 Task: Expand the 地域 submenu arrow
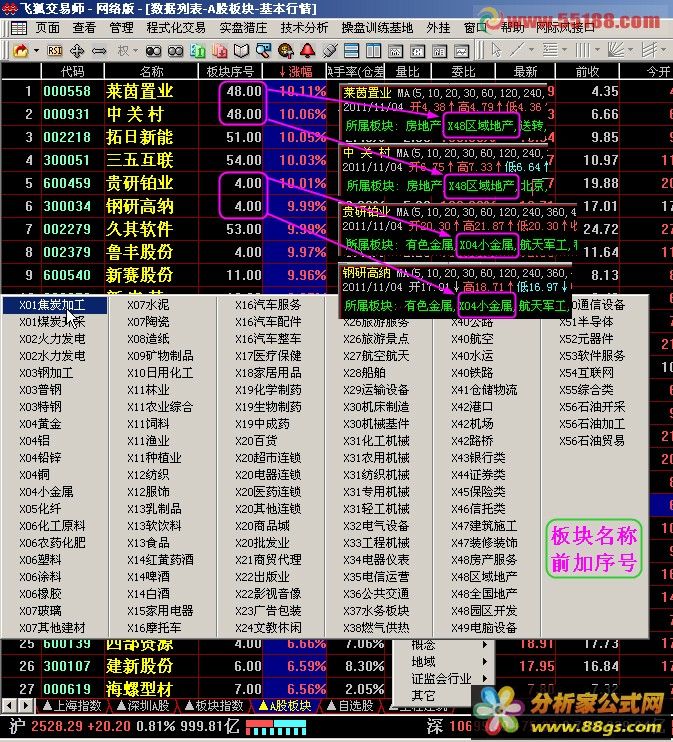click(x=485, y=662)
